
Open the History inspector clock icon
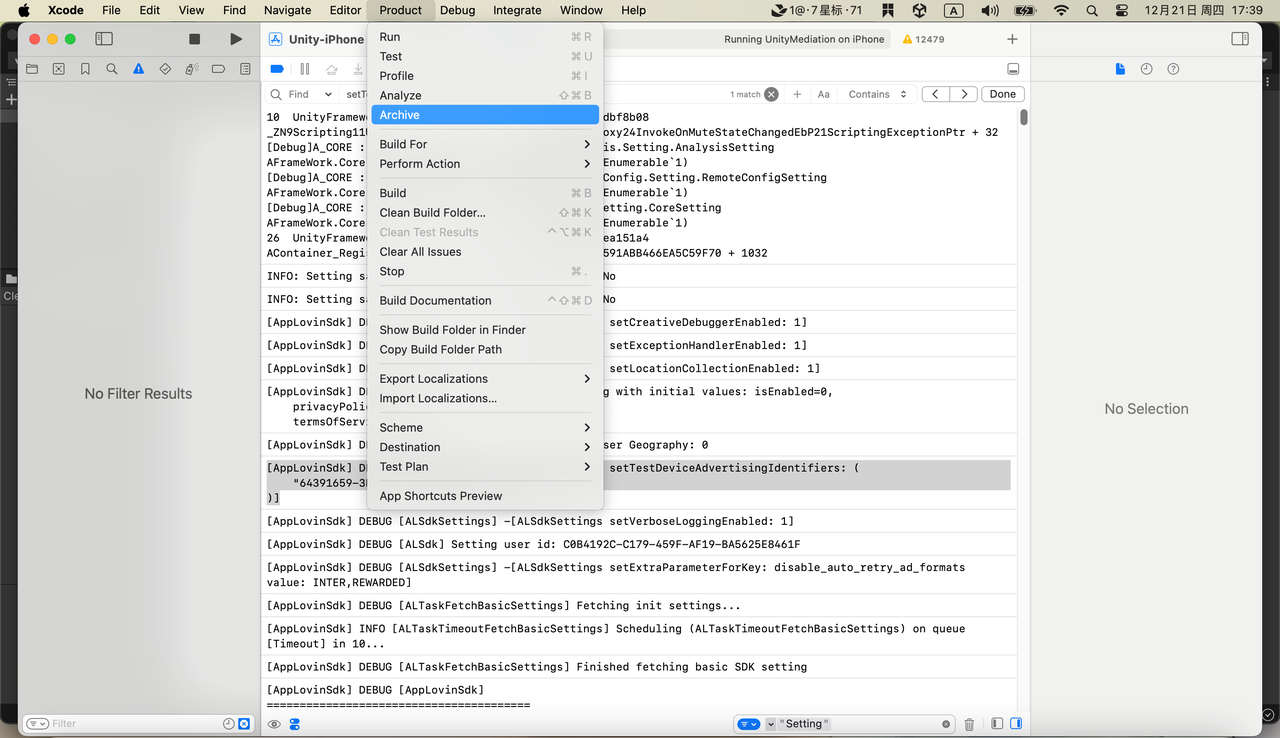1147,69
